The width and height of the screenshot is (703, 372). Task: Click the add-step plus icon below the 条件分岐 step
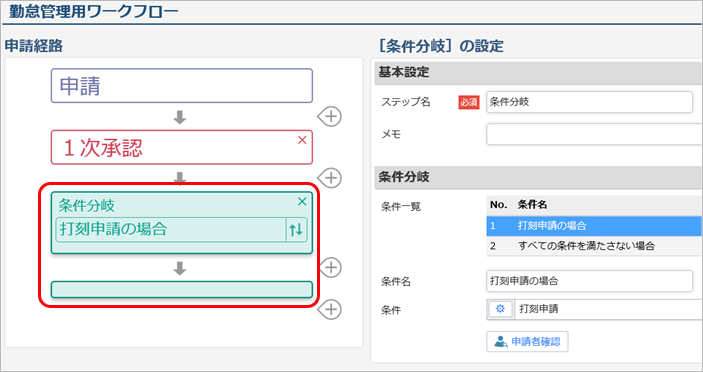tap(330, 268)
